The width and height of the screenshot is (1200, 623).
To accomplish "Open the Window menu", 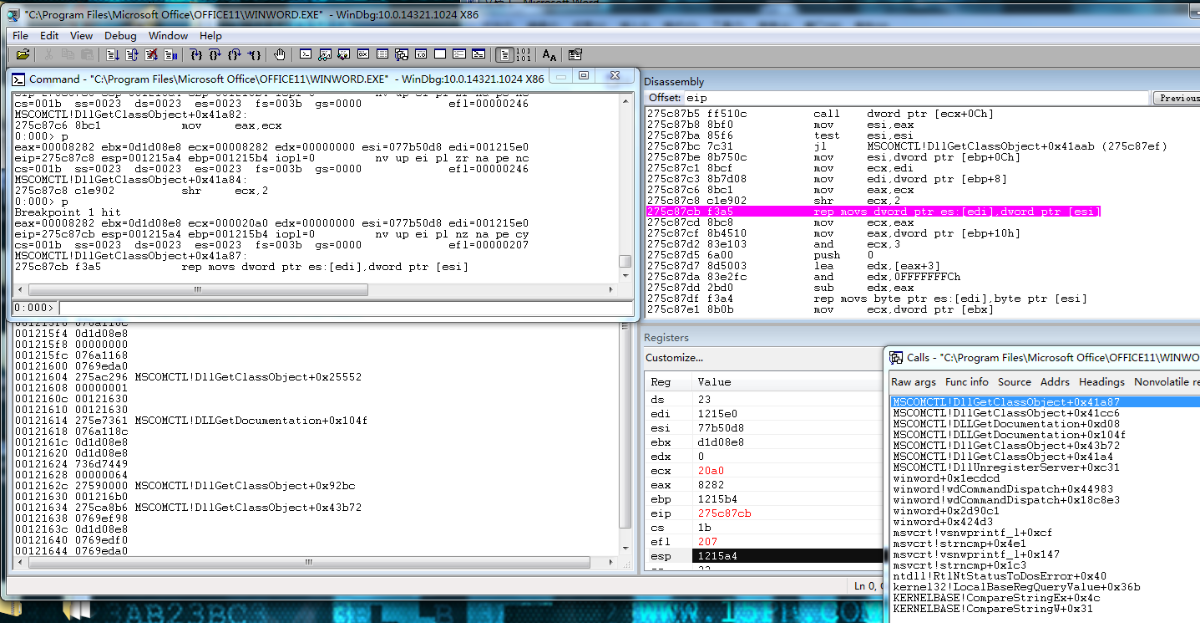I will coord(168,36).
